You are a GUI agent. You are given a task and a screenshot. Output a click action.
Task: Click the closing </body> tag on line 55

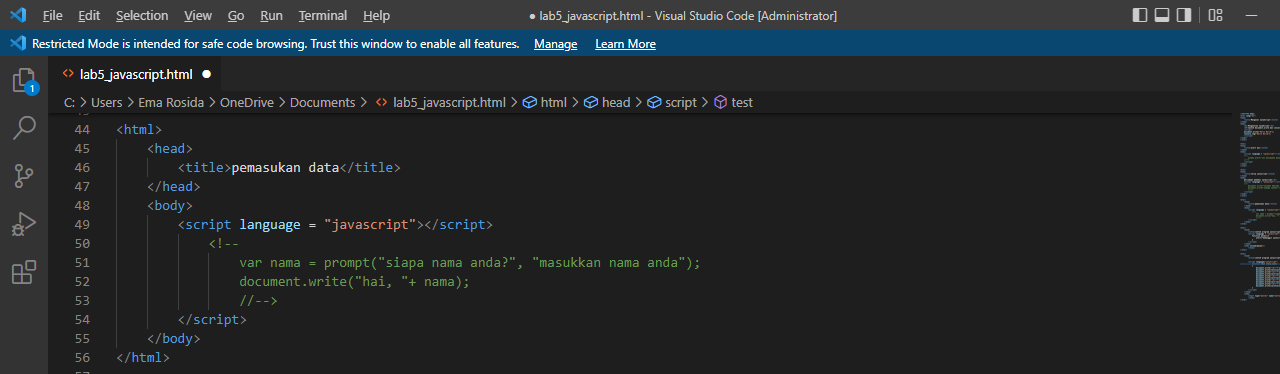click(174, 338)
